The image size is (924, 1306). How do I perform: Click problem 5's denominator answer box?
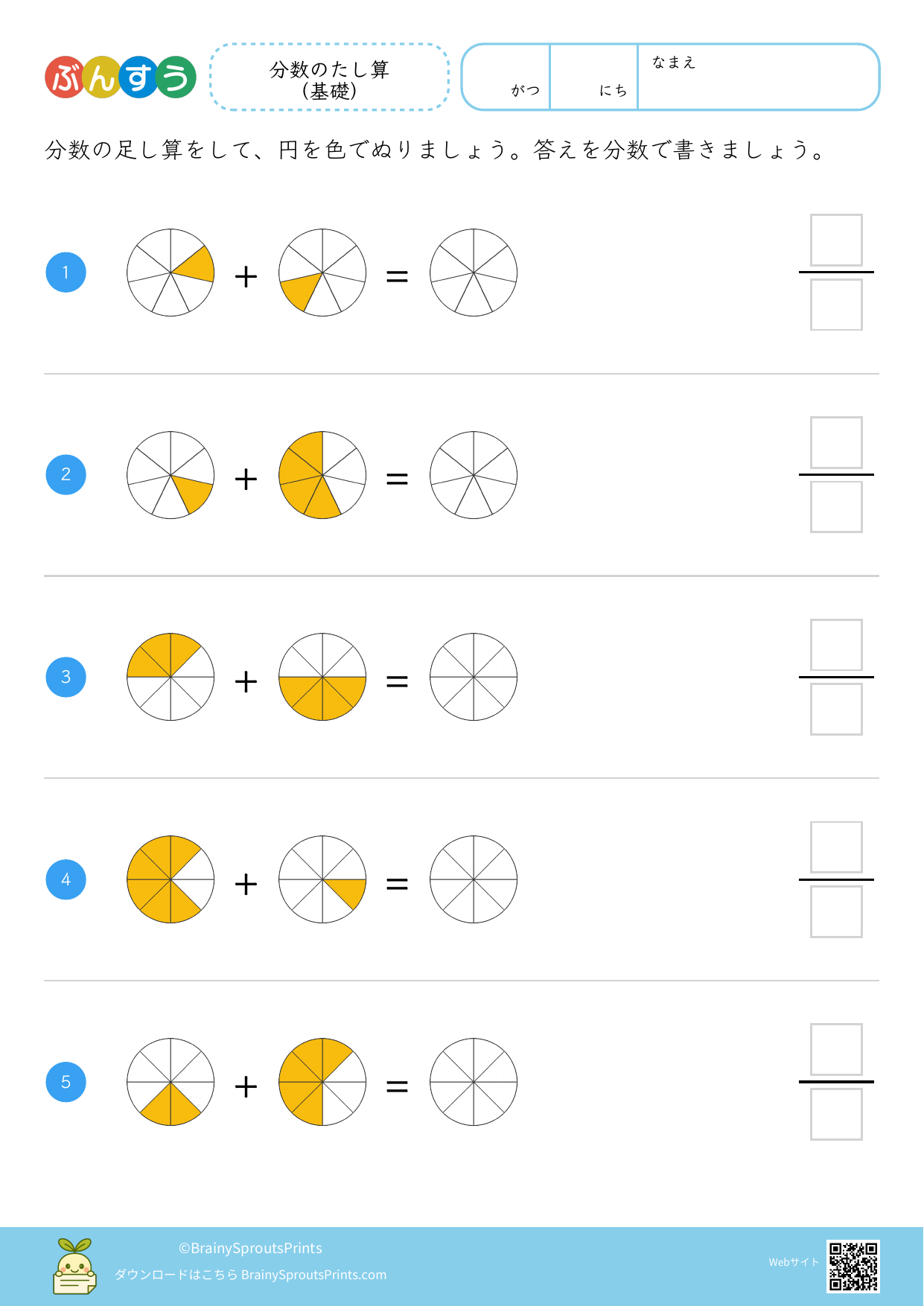point(836,1114)
